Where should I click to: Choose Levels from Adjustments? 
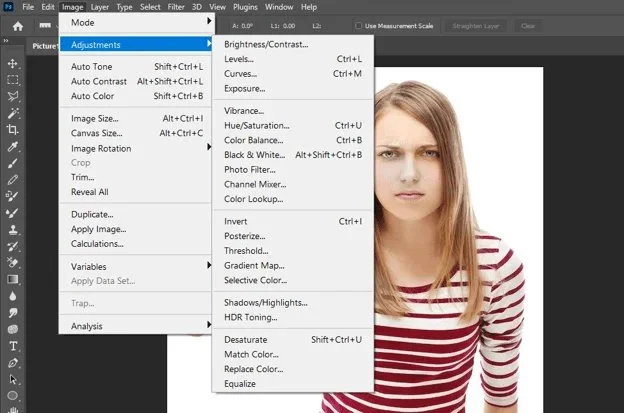coord(293,59)
